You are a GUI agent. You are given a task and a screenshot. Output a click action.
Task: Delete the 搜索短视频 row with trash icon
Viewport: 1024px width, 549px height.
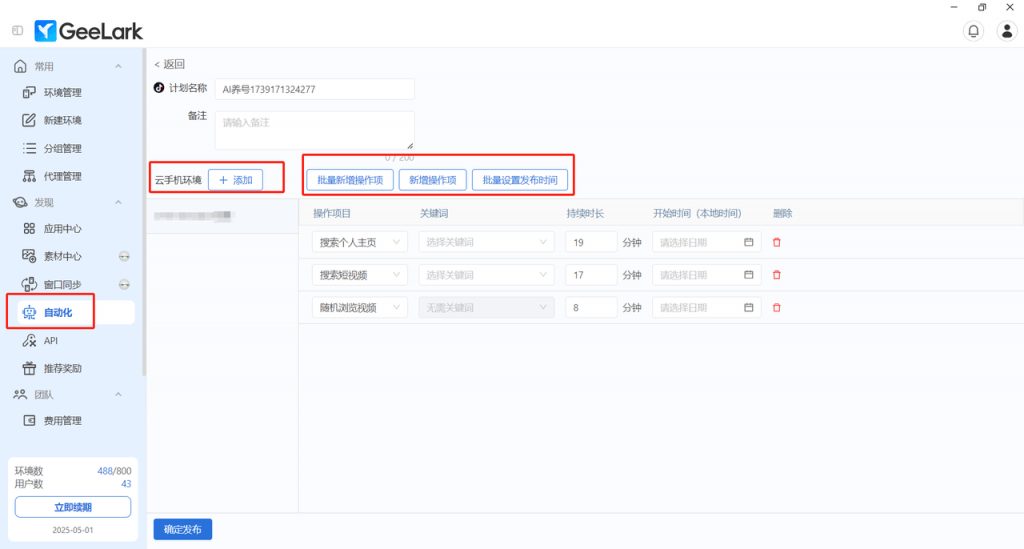776,275
